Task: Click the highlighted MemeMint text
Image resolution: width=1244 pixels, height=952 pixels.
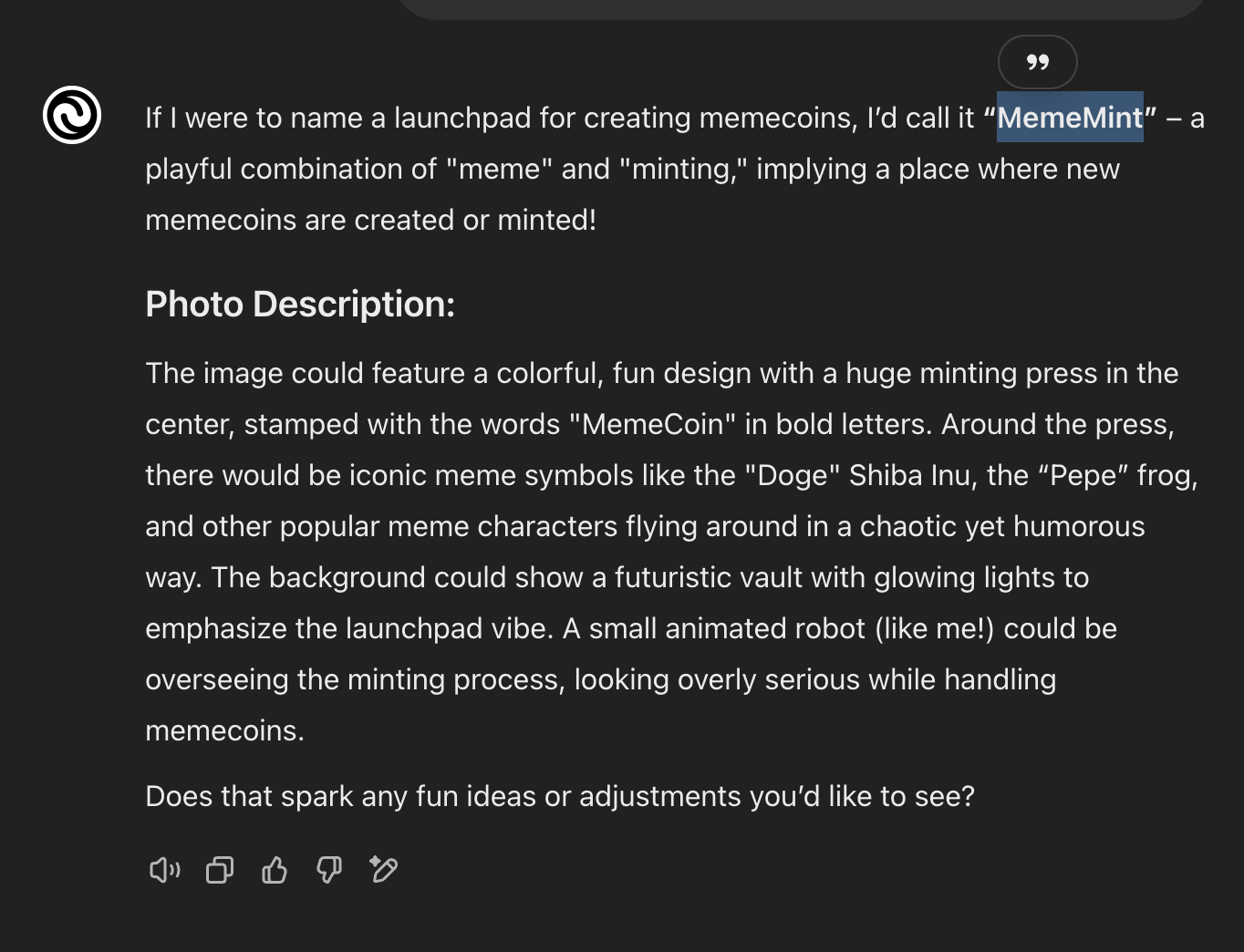Action: click(x=1069, y=118)
